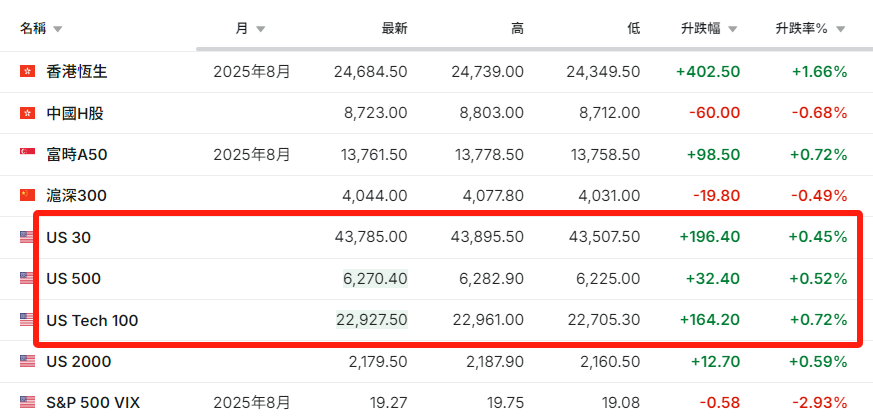Click the US flag beside US Tech 100
This screenshot has height=419, width=873.
coord(27,320)
